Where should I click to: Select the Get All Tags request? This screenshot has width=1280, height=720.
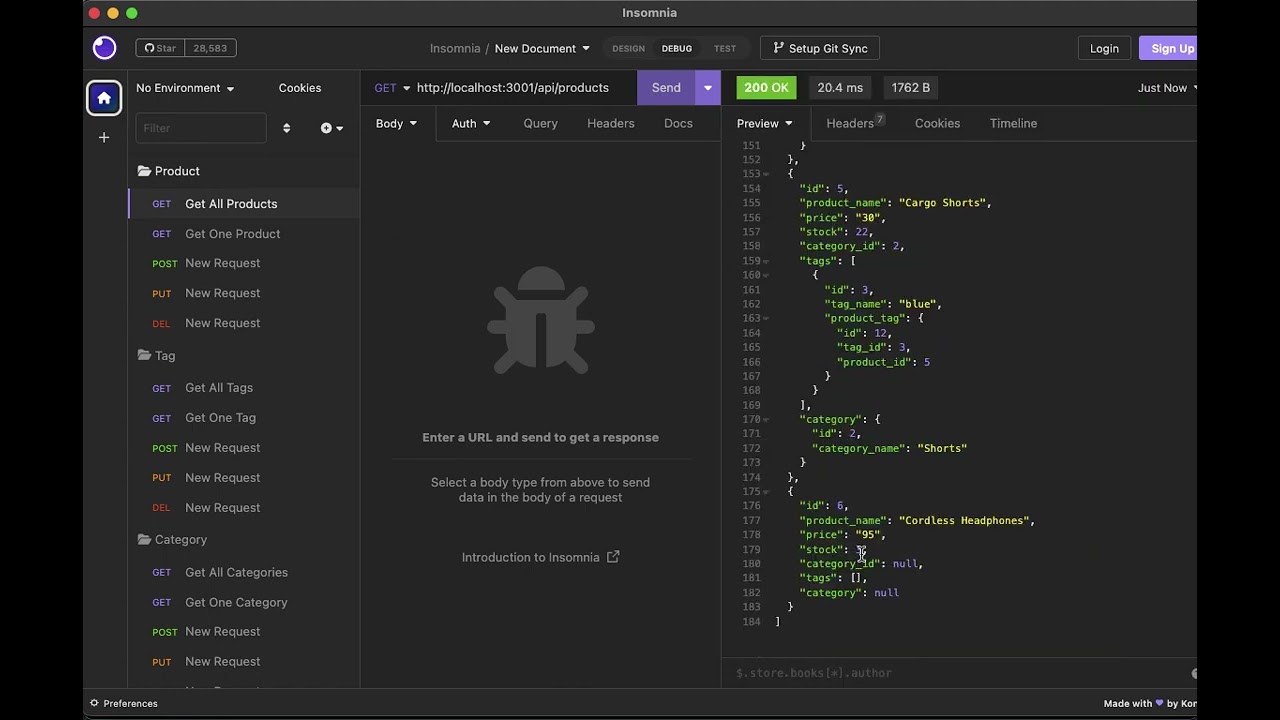(244, 388)
